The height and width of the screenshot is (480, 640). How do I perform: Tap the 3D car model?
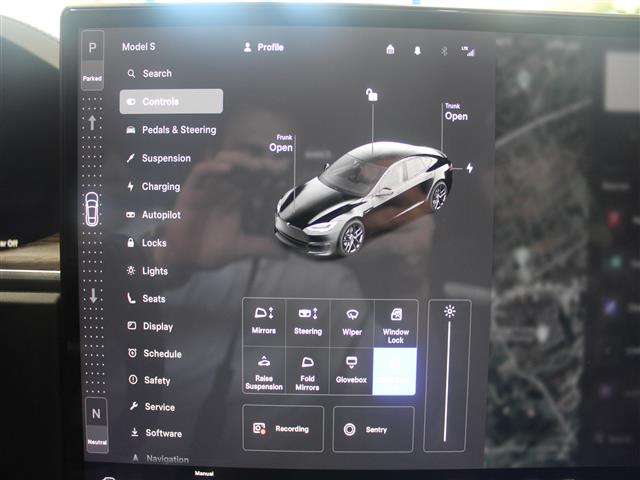[363, 199]
